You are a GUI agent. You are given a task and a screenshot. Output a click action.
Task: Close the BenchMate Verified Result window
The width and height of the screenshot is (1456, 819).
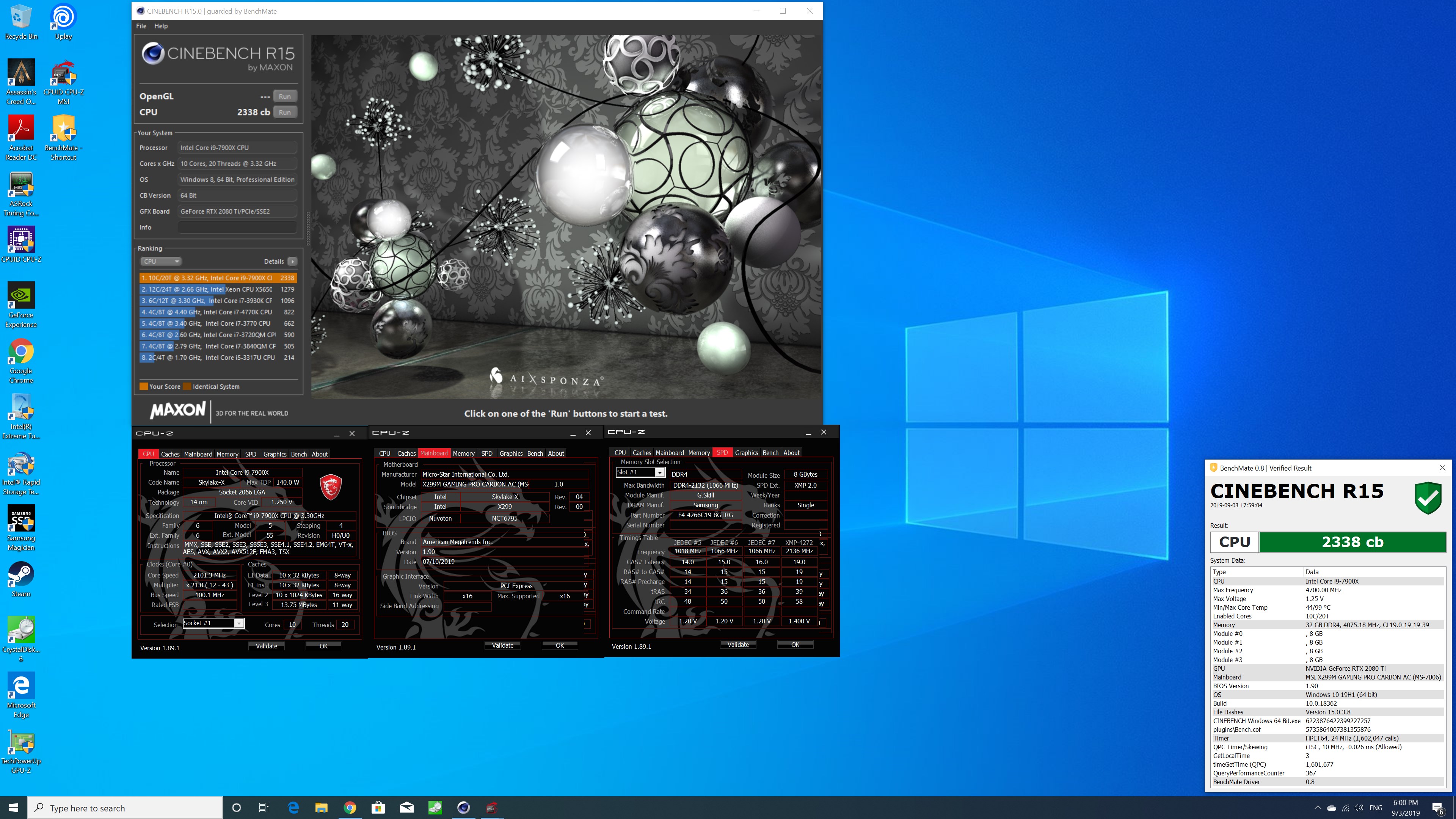pos(1442,468)
